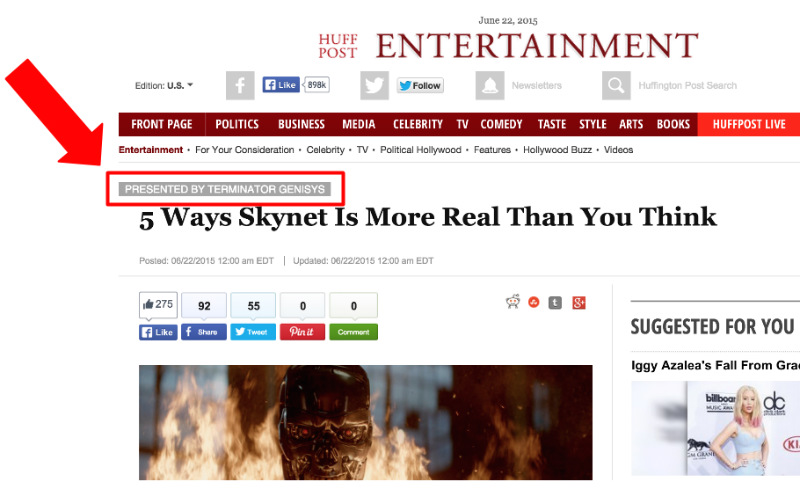Open the BOOKS section
Image resolution: width=800 pixels, height=504 pixels.
[x=673, y=124]
